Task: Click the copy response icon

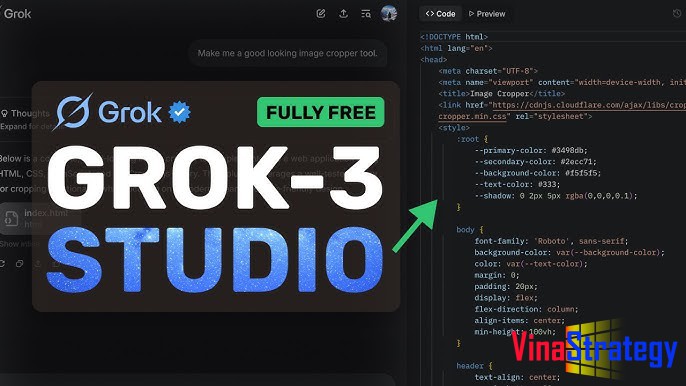Action: [20, 263]
